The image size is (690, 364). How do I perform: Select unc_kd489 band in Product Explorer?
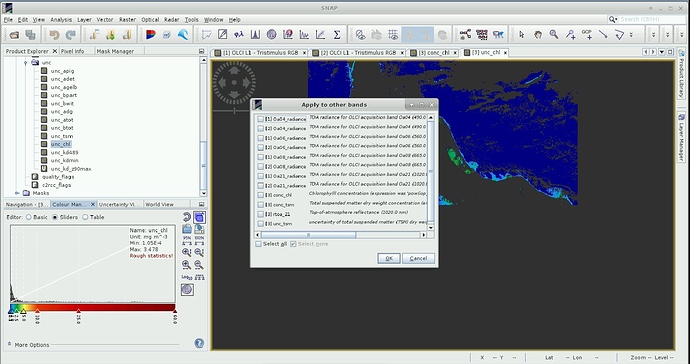(64, 152)
